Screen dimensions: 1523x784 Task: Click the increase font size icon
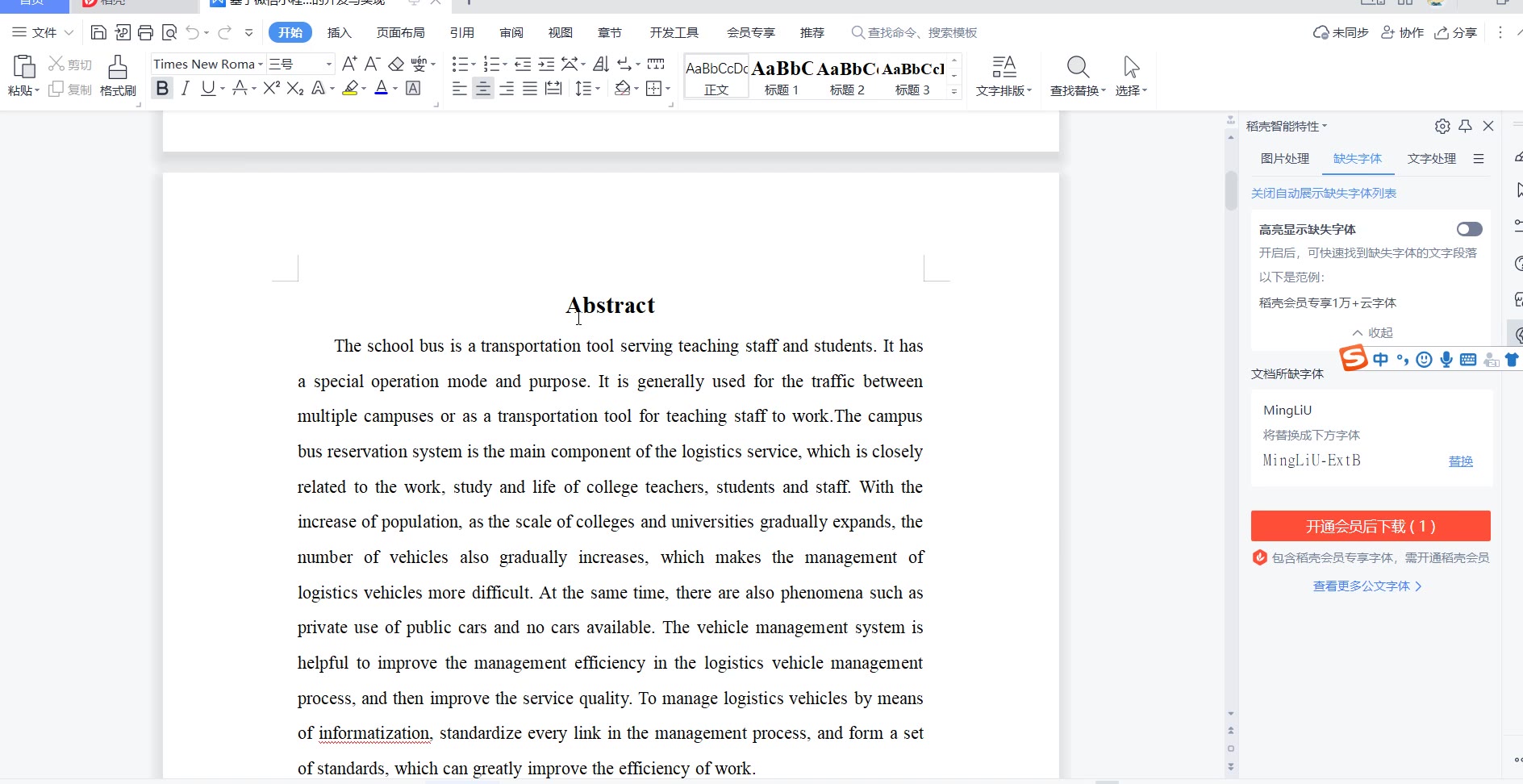[x=348, y=64]
